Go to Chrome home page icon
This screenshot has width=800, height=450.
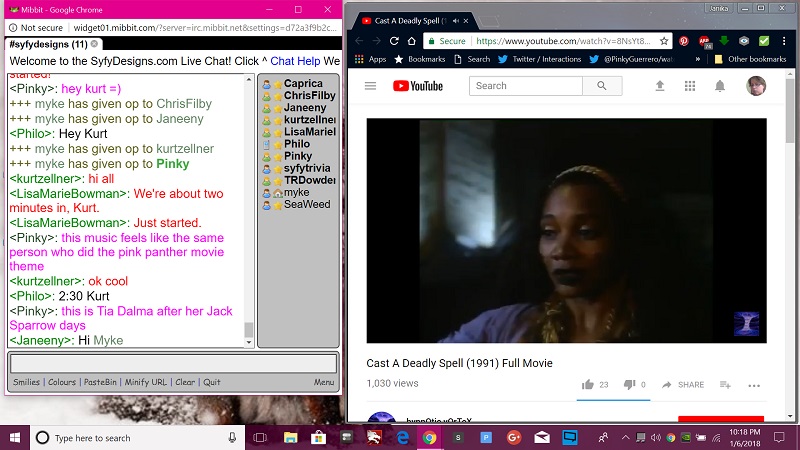click(411, 41)
